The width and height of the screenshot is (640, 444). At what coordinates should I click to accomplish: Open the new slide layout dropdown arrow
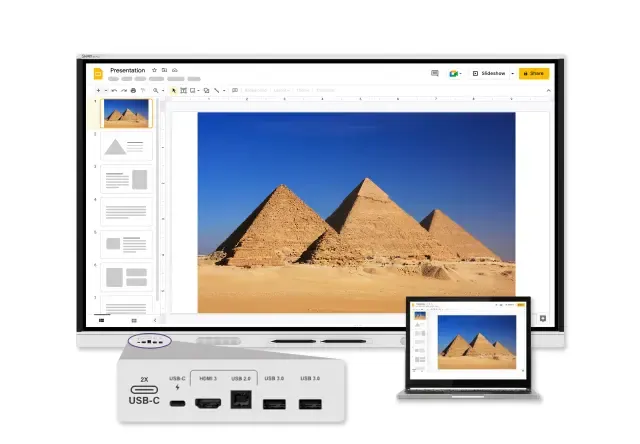point(105,90)
